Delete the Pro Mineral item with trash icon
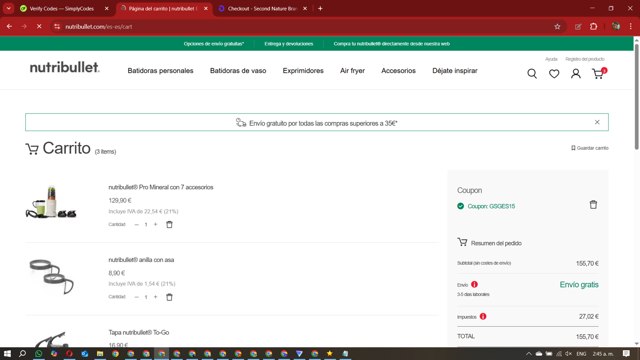The width and height of the screenshot is (640, 360). (x=169, y=224)
